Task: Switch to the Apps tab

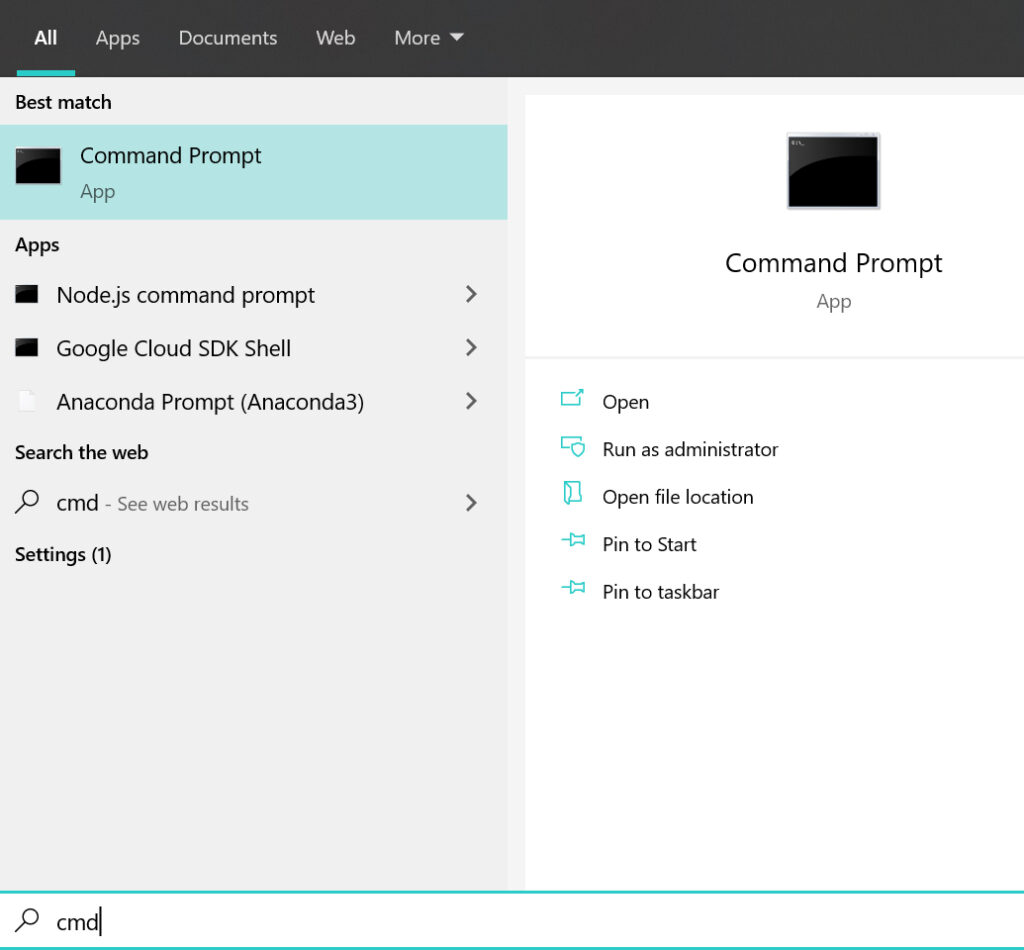Action: tap(117, 38)
